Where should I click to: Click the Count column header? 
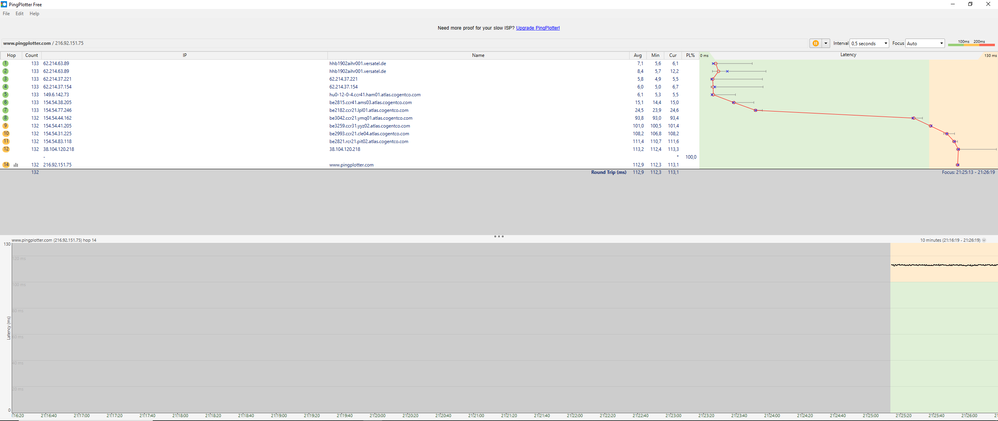32,55
